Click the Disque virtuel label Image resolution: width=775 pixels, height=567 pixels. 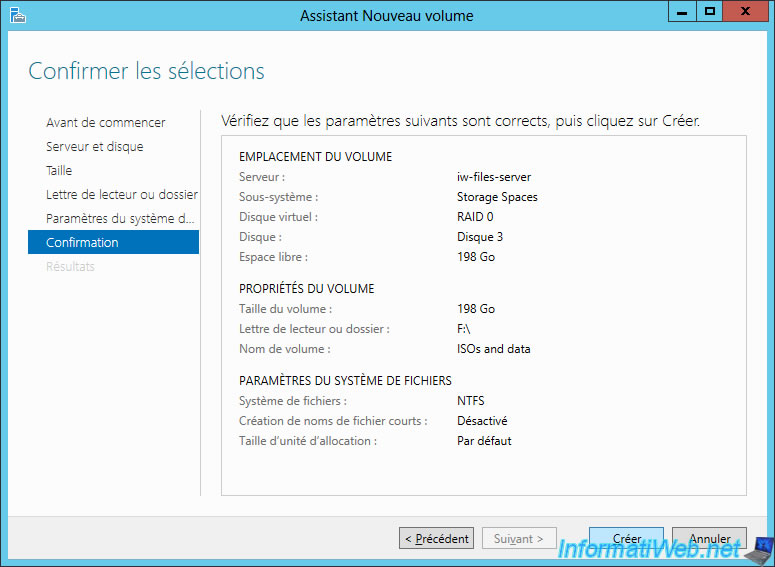pos(278,217)
